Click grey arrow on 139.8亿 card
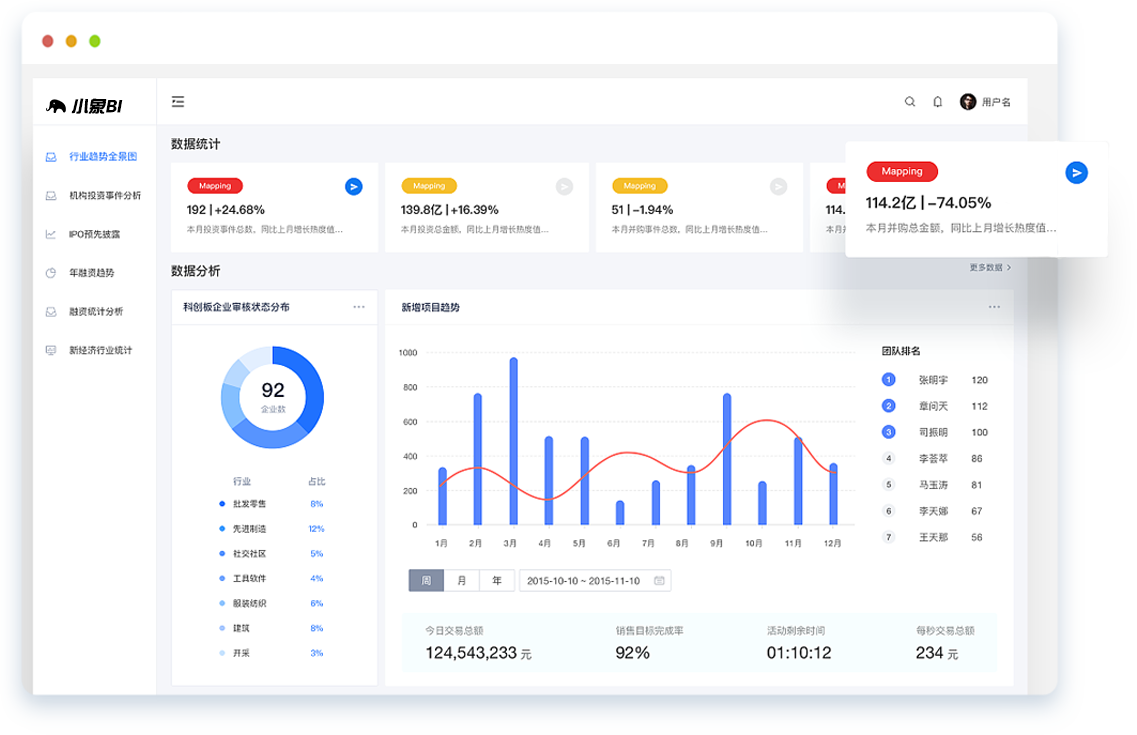Screen dimensions: 1137x735 564,186
